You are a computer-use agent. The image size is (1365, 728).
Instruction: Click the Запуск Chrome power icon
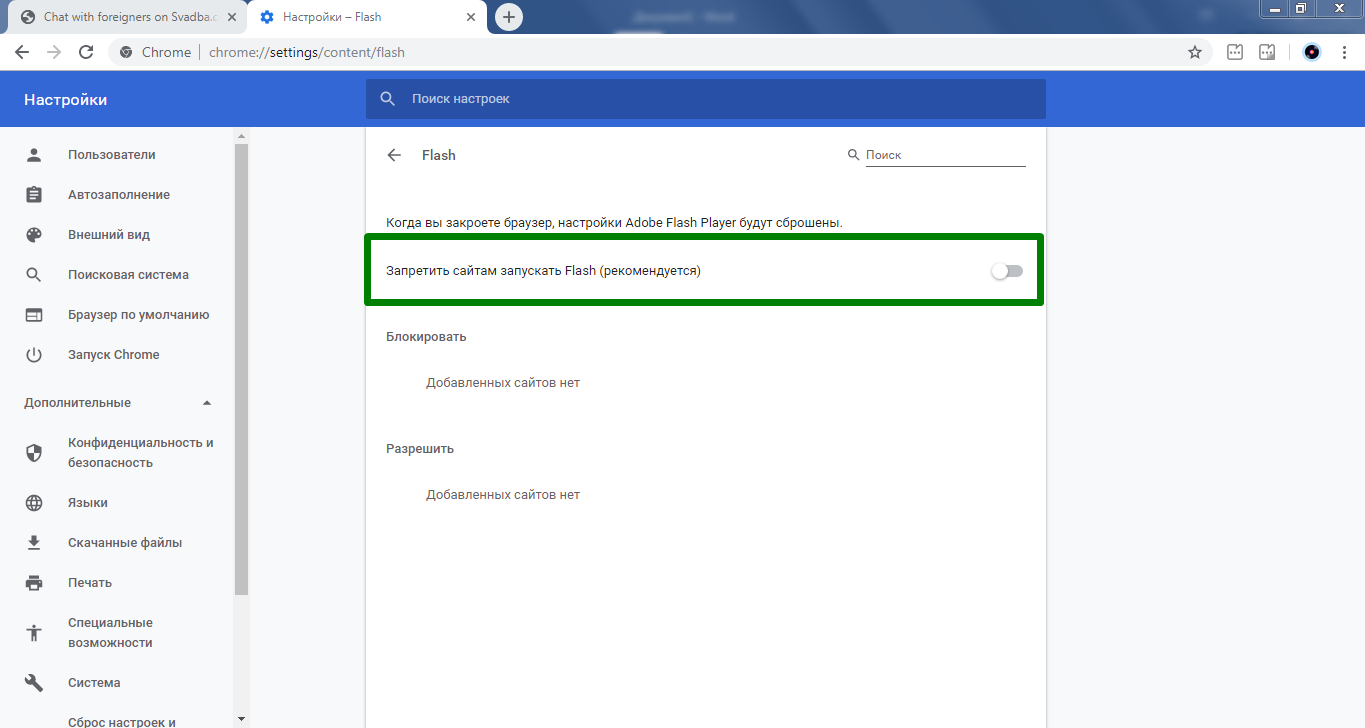[x=34, y=355]
